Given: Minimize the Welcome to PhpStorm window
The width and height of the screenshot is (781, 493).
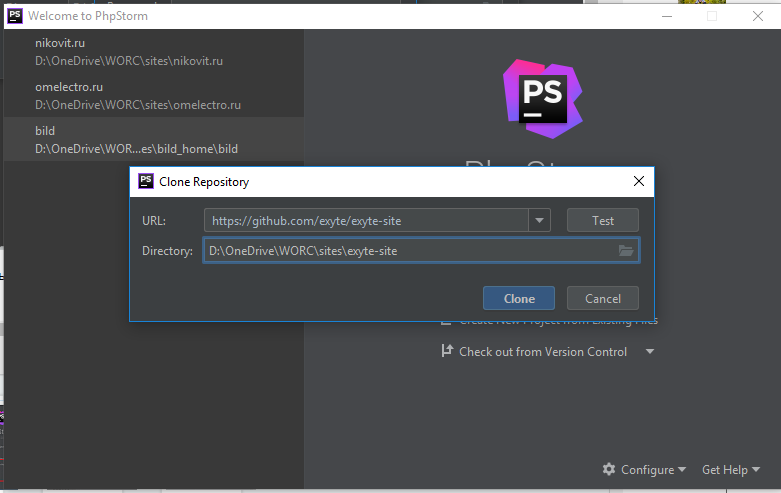Looking at the screenshot, I should [x=667, y=16].
